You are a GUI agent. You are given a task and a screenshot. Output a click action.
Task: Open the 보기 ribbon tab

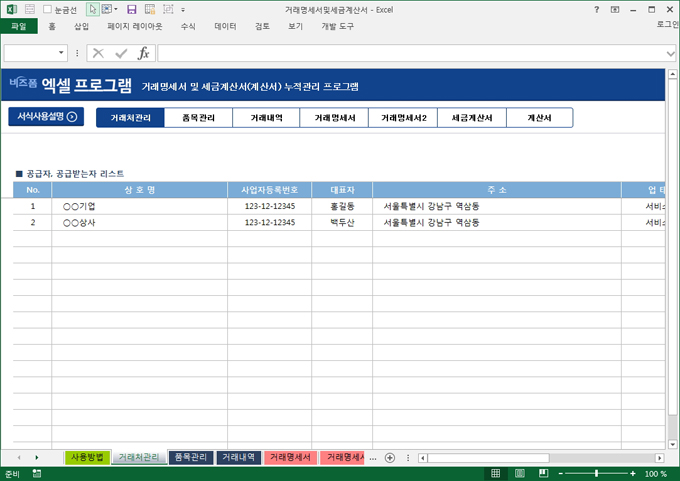click(x=295, y=26)
